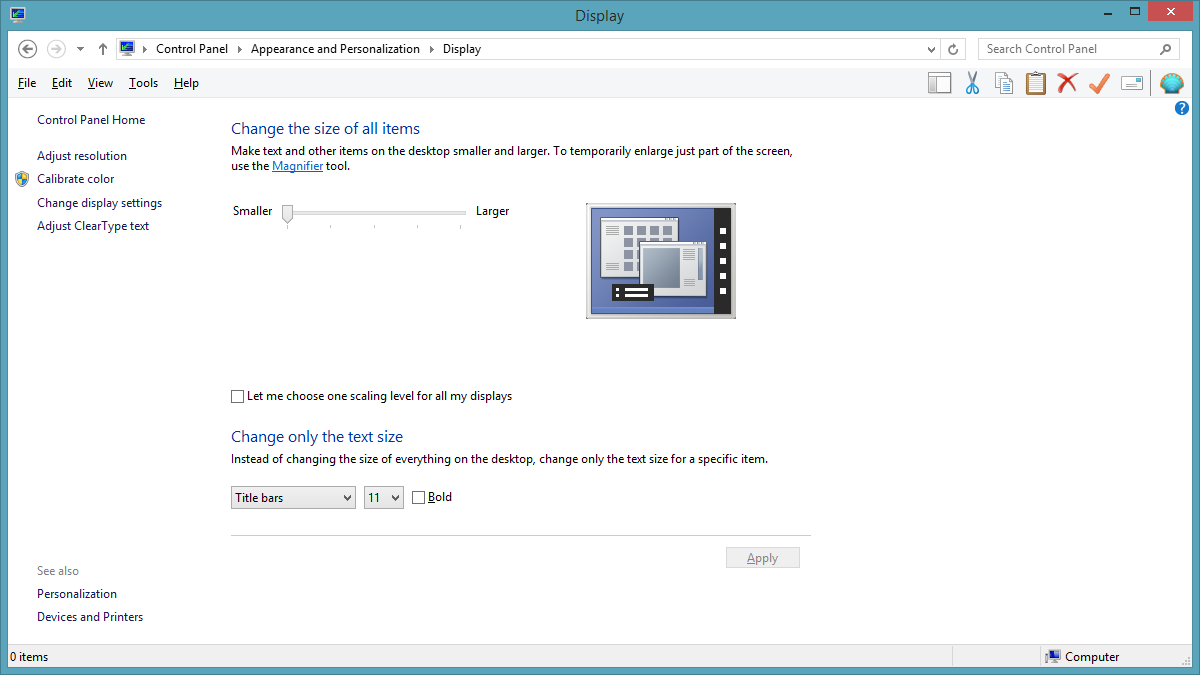This screenshot has width=1200, height=675.
Task: Expand the Title bars item dropdown
Action: click(293, 497)
